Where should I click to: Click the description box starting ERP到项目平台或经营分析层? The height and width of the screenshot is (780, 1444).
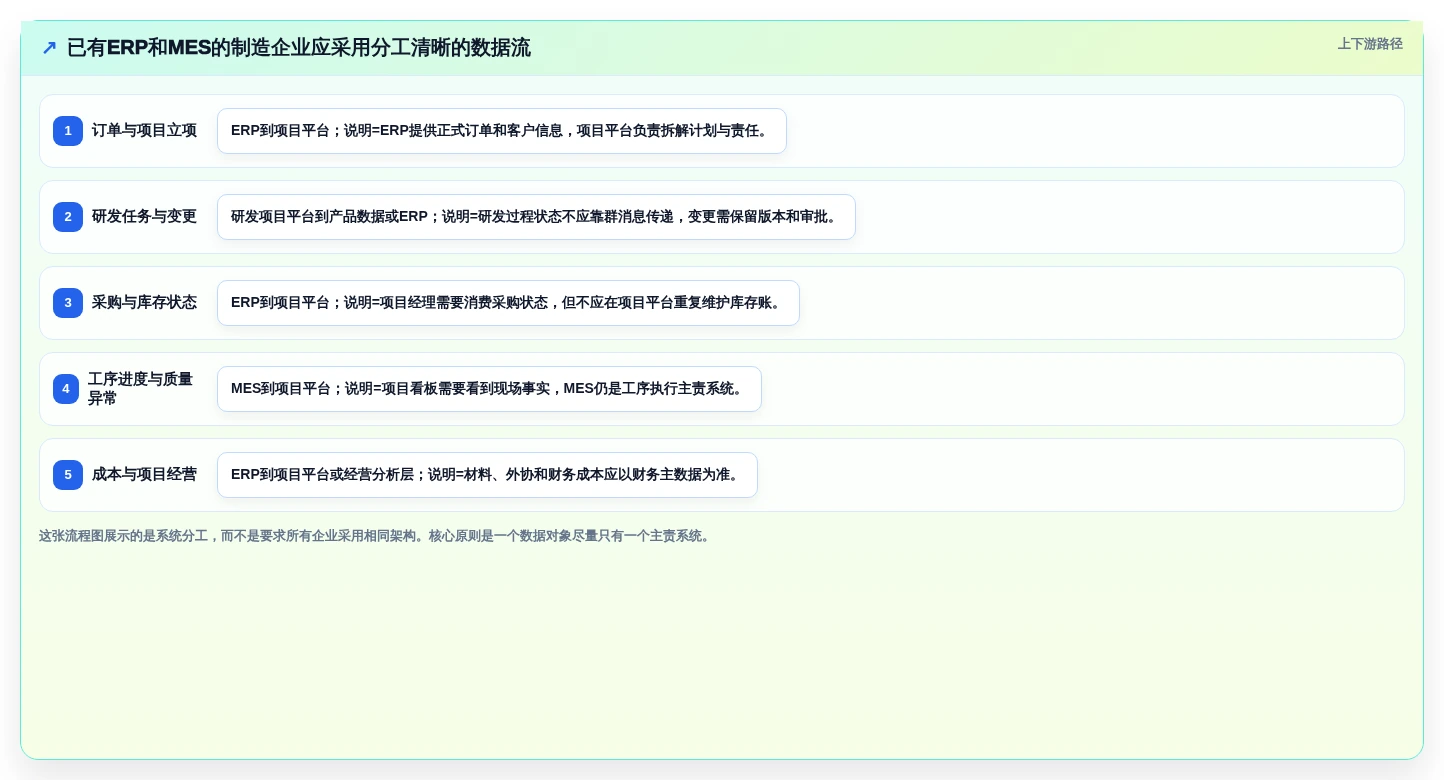pos(487,475)
